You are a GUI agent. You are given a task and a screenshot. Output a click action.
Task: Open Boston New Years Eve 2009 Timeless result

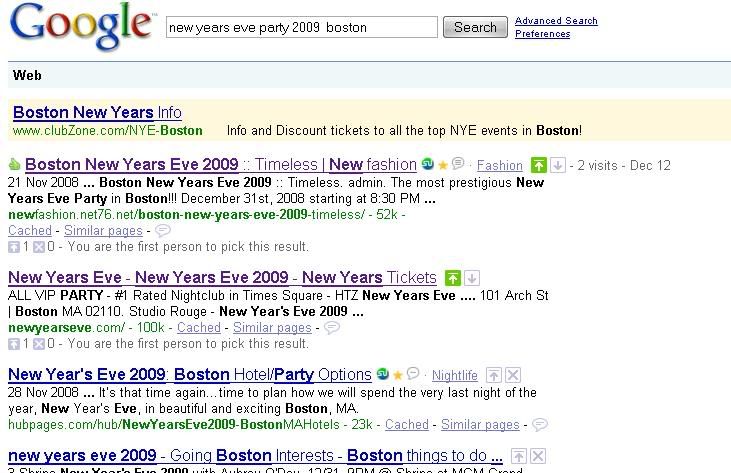[221, 165]
